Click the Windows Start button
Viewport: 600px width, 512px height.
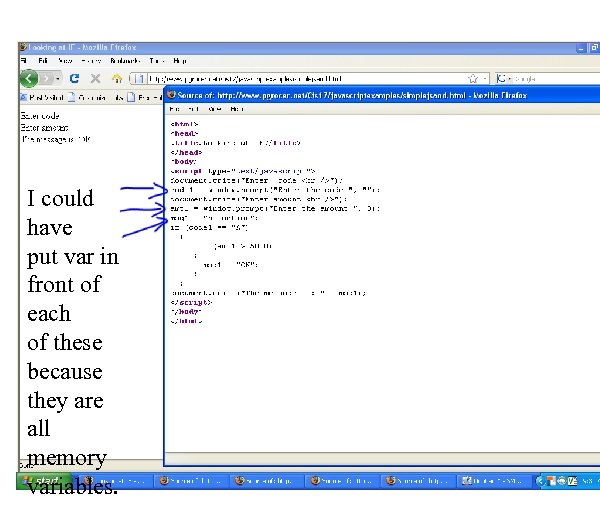tap(43, 481)
